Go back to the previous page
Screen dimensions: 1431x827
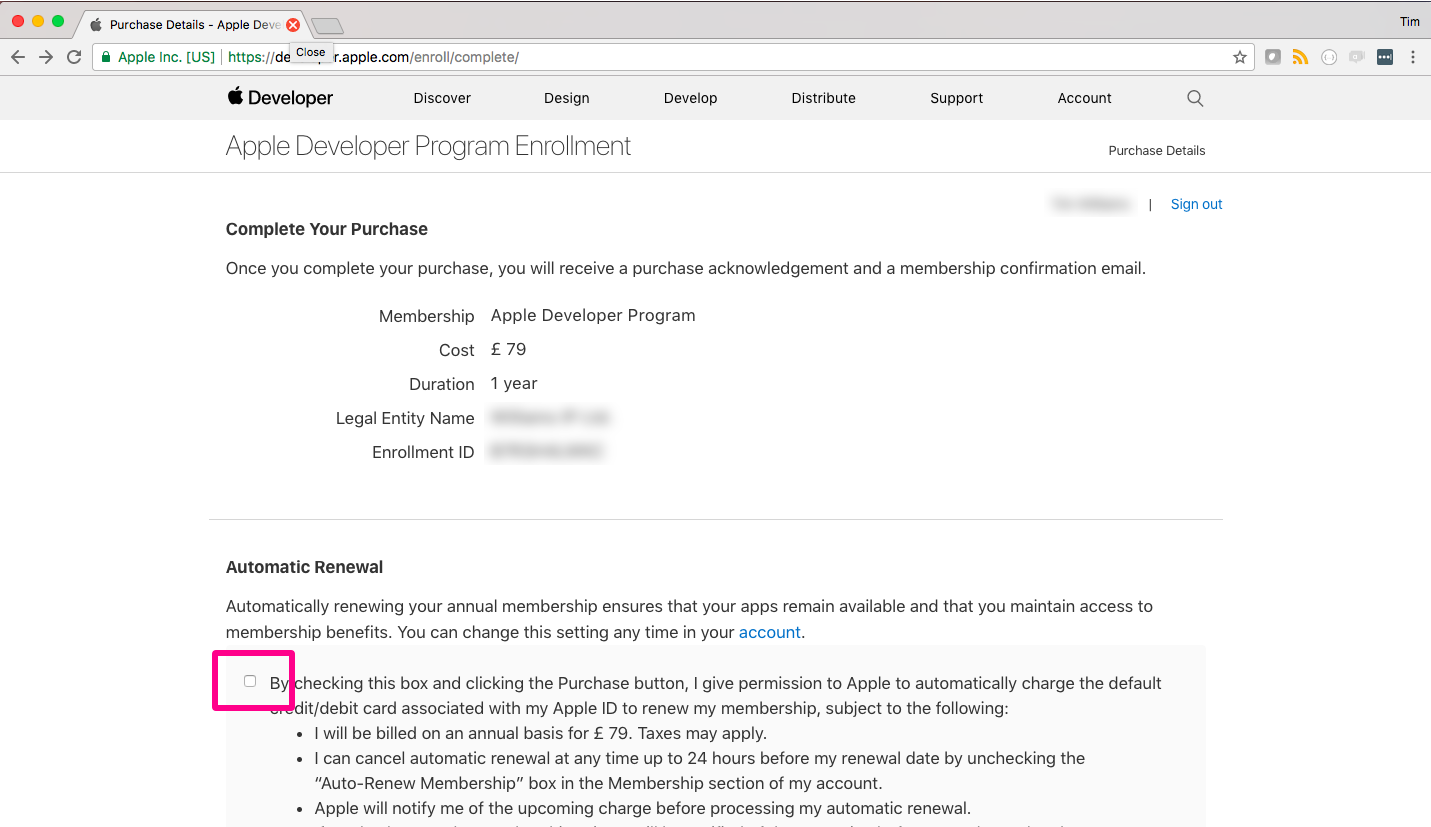pos(18,57)
